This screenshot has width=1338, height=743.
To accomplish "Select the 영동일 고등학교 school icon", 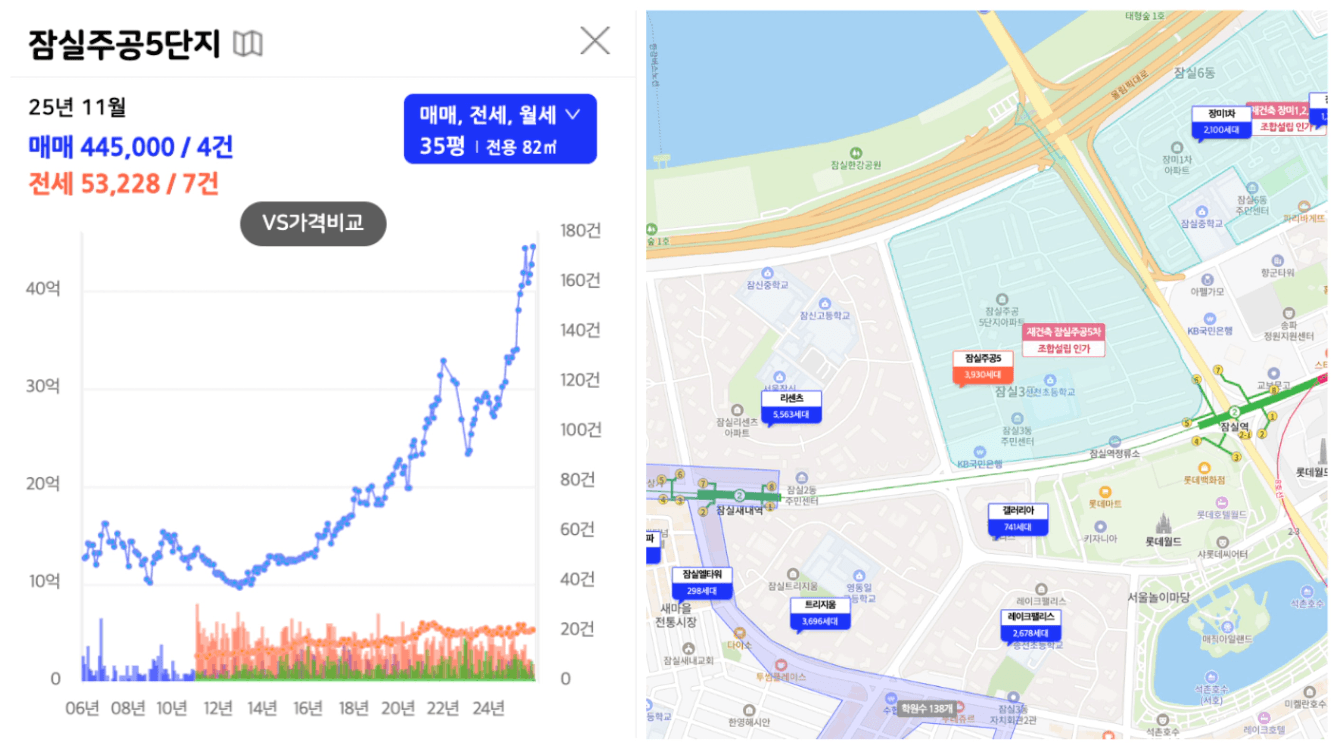I will coord(860,574).
